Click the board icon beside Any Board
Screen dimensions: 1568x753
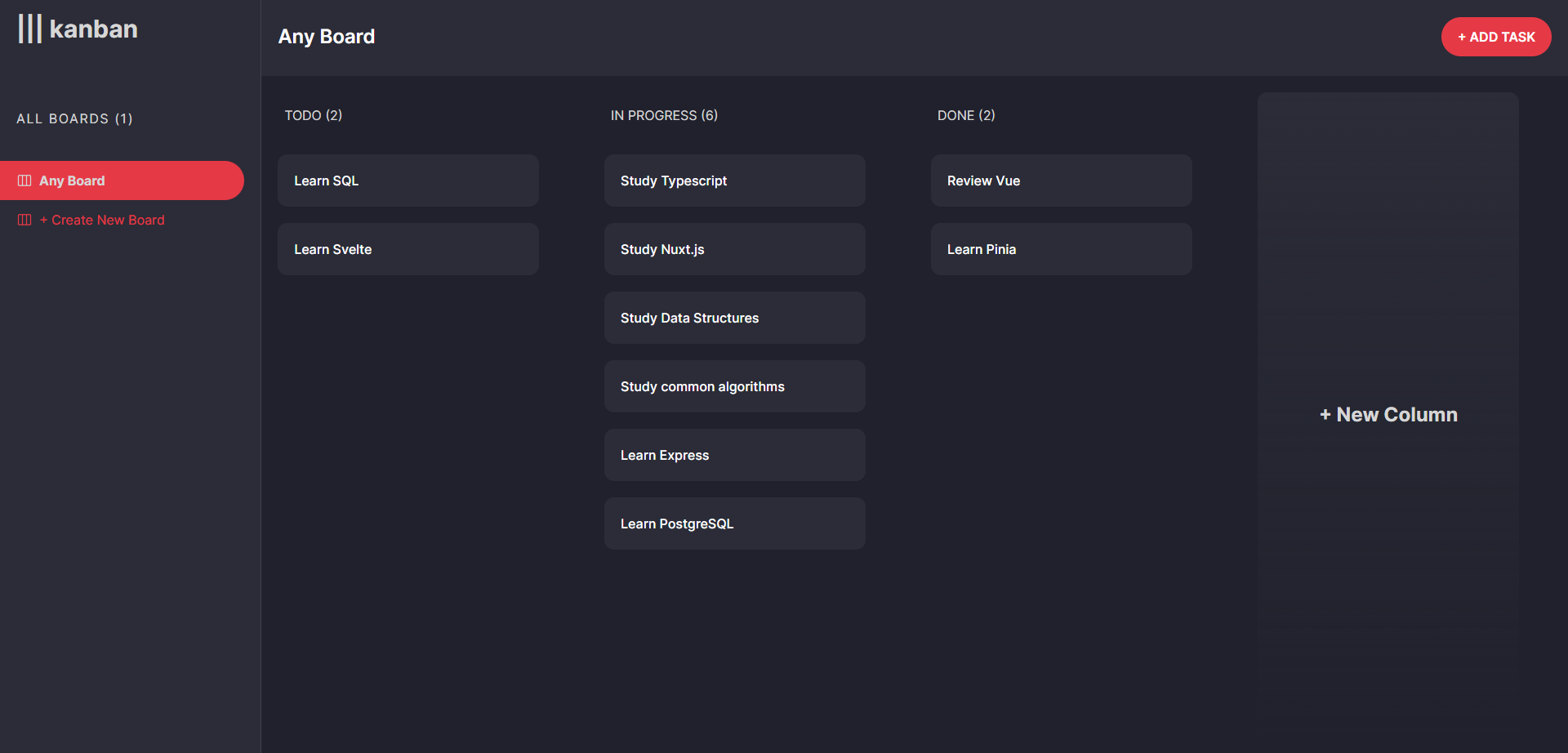pyautogui.click(x=24, y=180)
